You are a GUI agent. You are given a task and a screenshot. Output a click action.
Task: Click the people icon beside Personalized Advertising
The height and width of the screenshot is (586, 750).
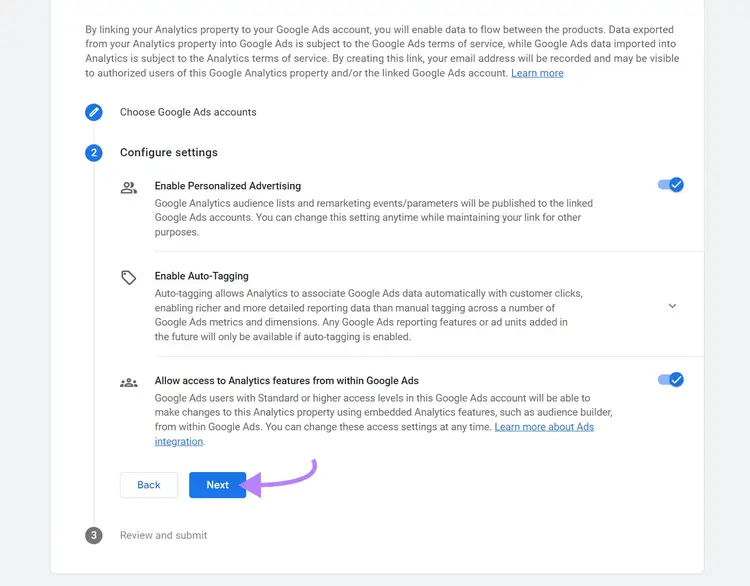[129, 188]
